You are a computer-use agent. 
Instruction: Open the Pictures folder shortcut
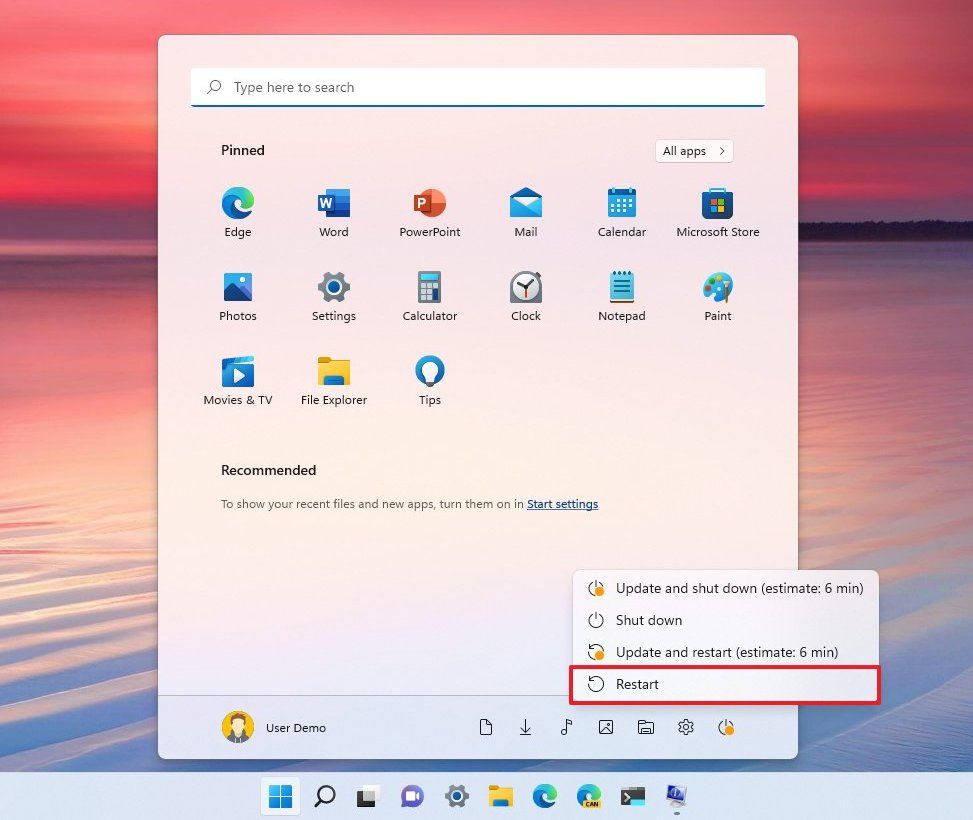point(606,727)
